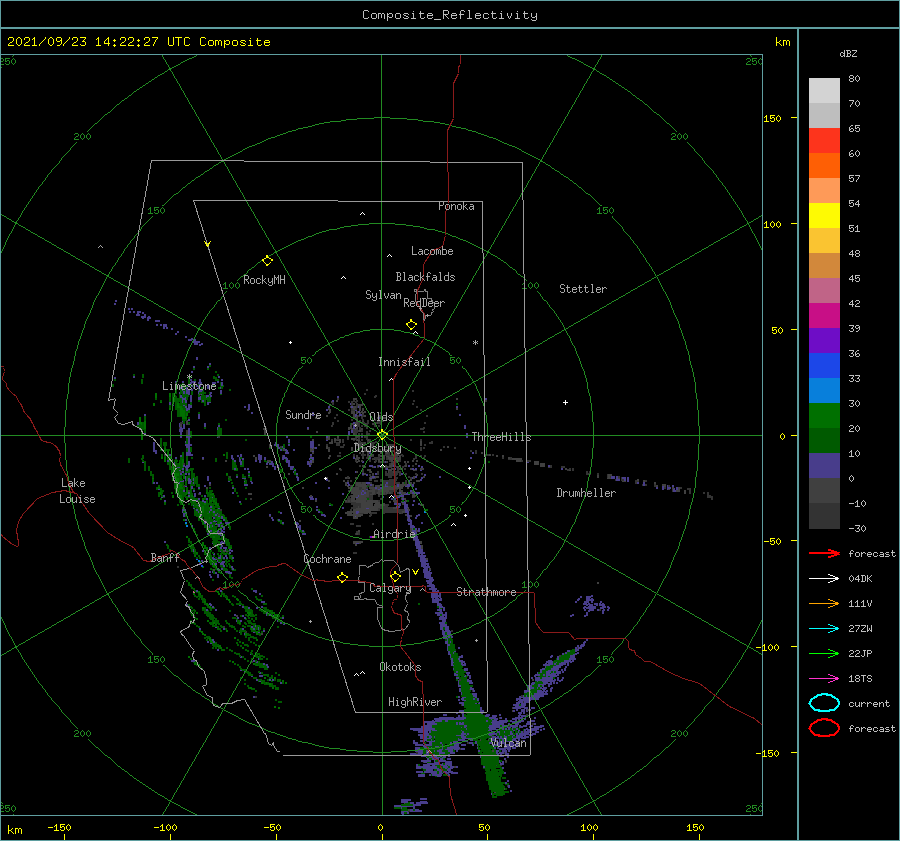Screen dimensions: 900x841
Task: Click the RedDeer city label
Action: tap(424, 303)
